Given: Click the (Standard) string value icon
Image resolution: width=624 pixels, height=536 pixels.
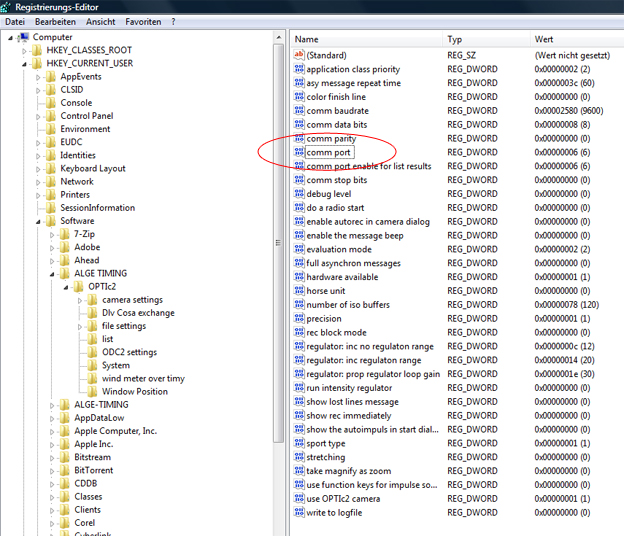Looking at the screenshot, I should pyautogui.click(x=299, y=55).
